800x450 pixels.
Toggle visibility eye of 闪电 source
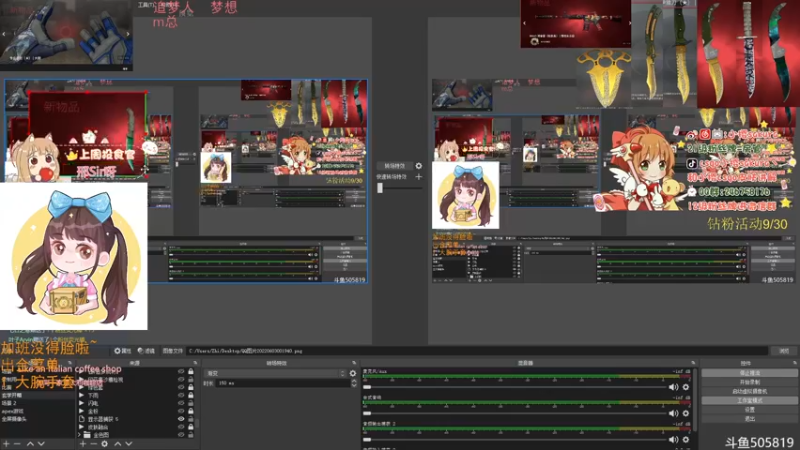point(181,403)
